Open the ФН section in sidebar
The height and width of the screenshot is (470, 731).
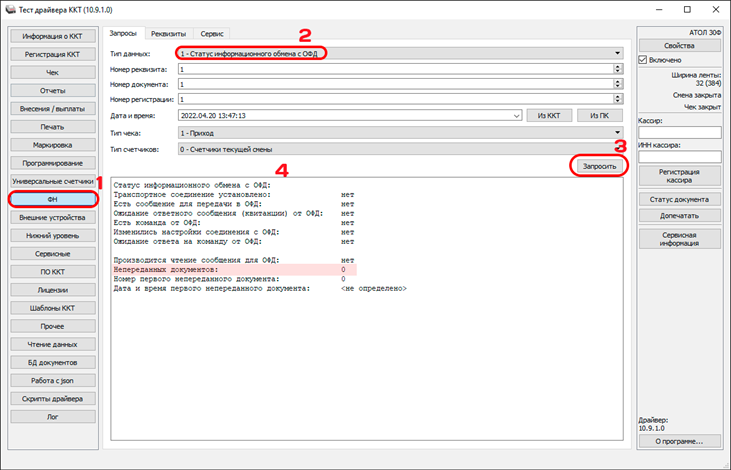pos(53,199)
